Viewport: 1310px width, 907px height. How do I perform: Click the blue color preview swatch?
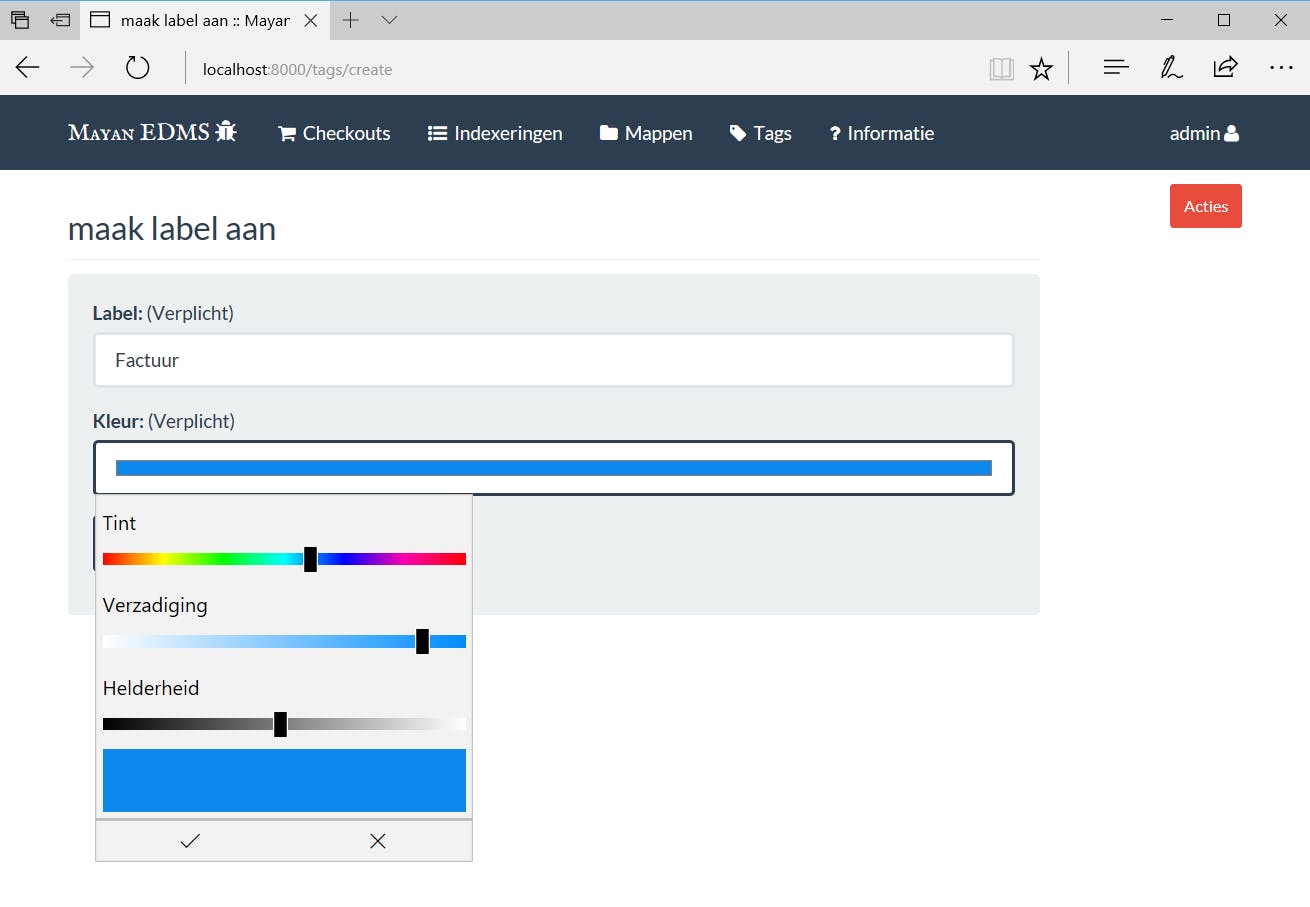(284, 780)
